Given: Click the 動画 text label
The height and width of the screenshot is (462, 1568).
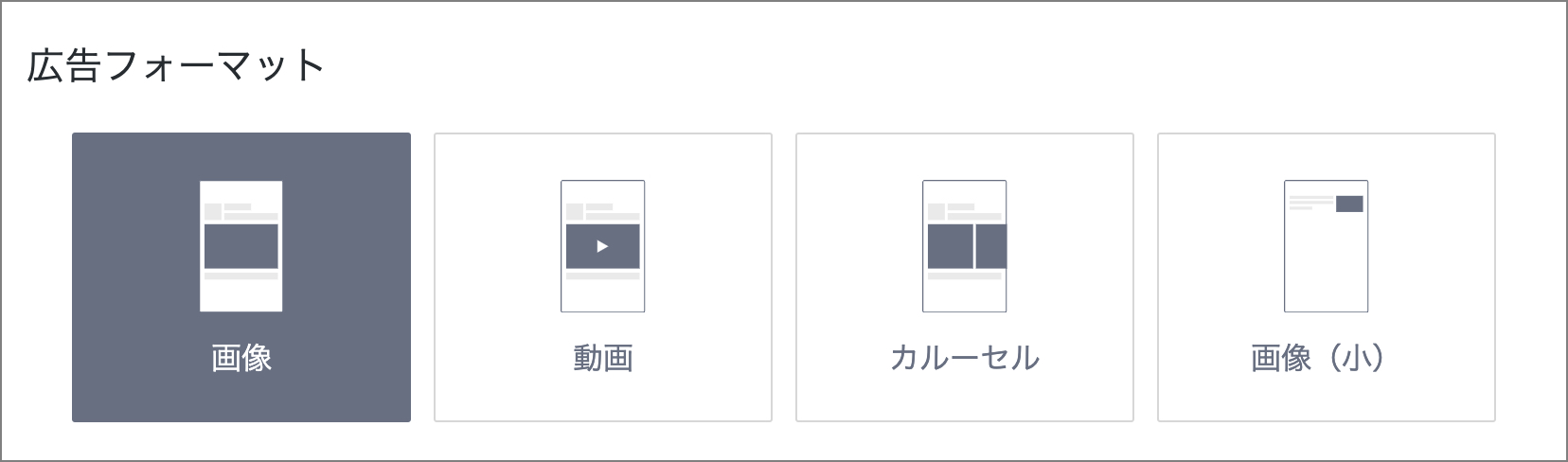Looking at the screenshot, I should point(603,358).
